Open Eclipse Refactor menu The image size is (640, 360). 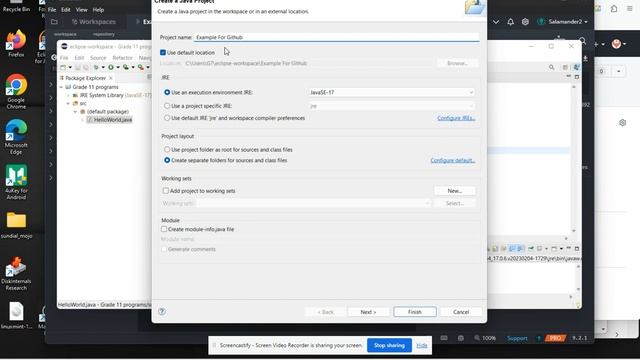122,58
